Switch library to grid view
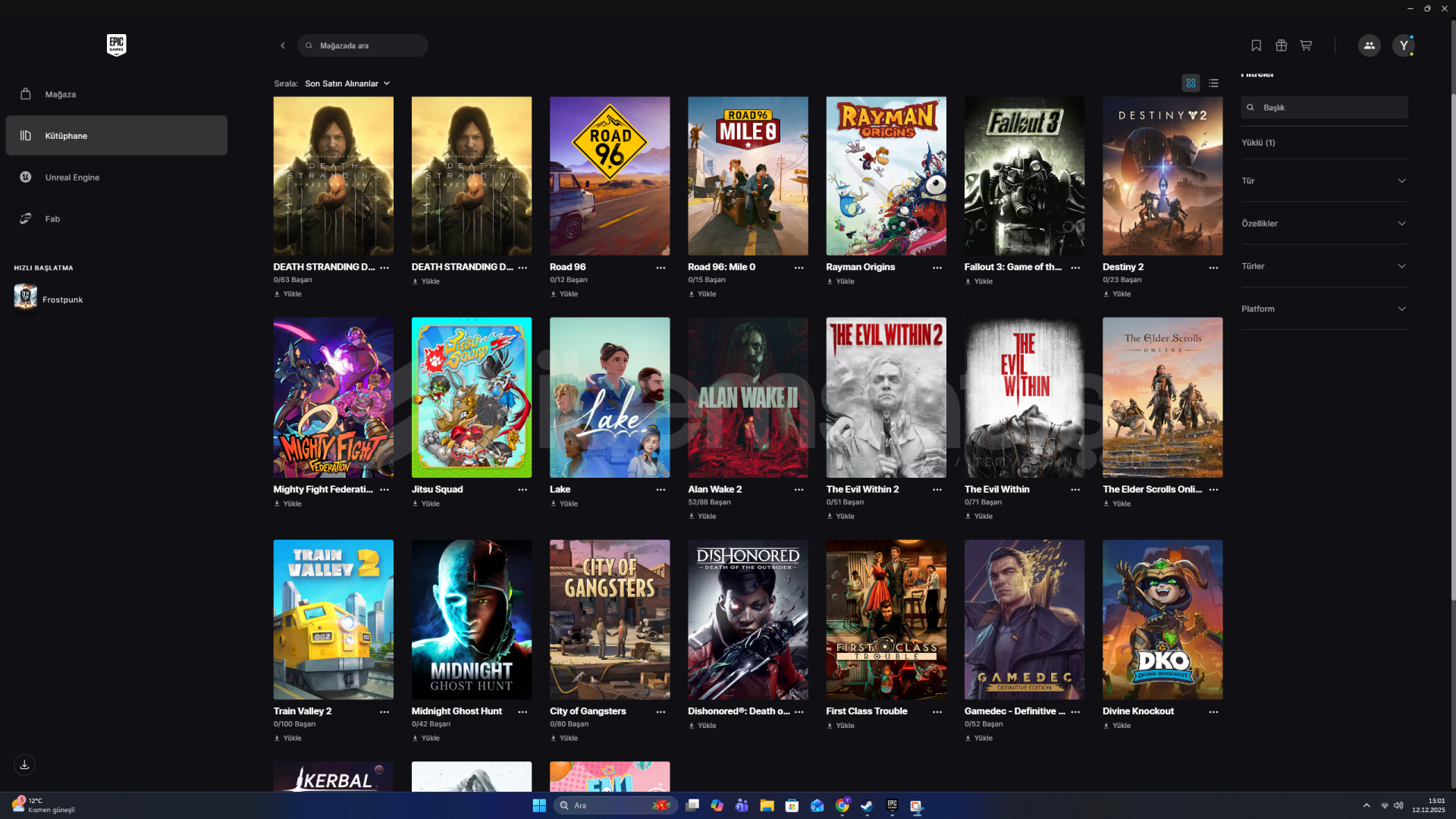The height and width of the screenshot is (819, 1456). tap(1191, 83)
